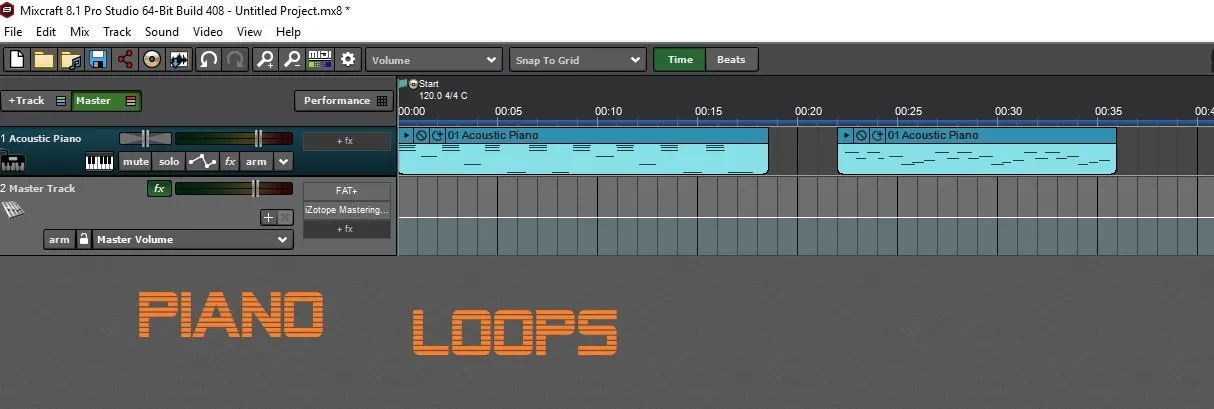
Task: Switch the timeline display to Time
Action: 680,60
